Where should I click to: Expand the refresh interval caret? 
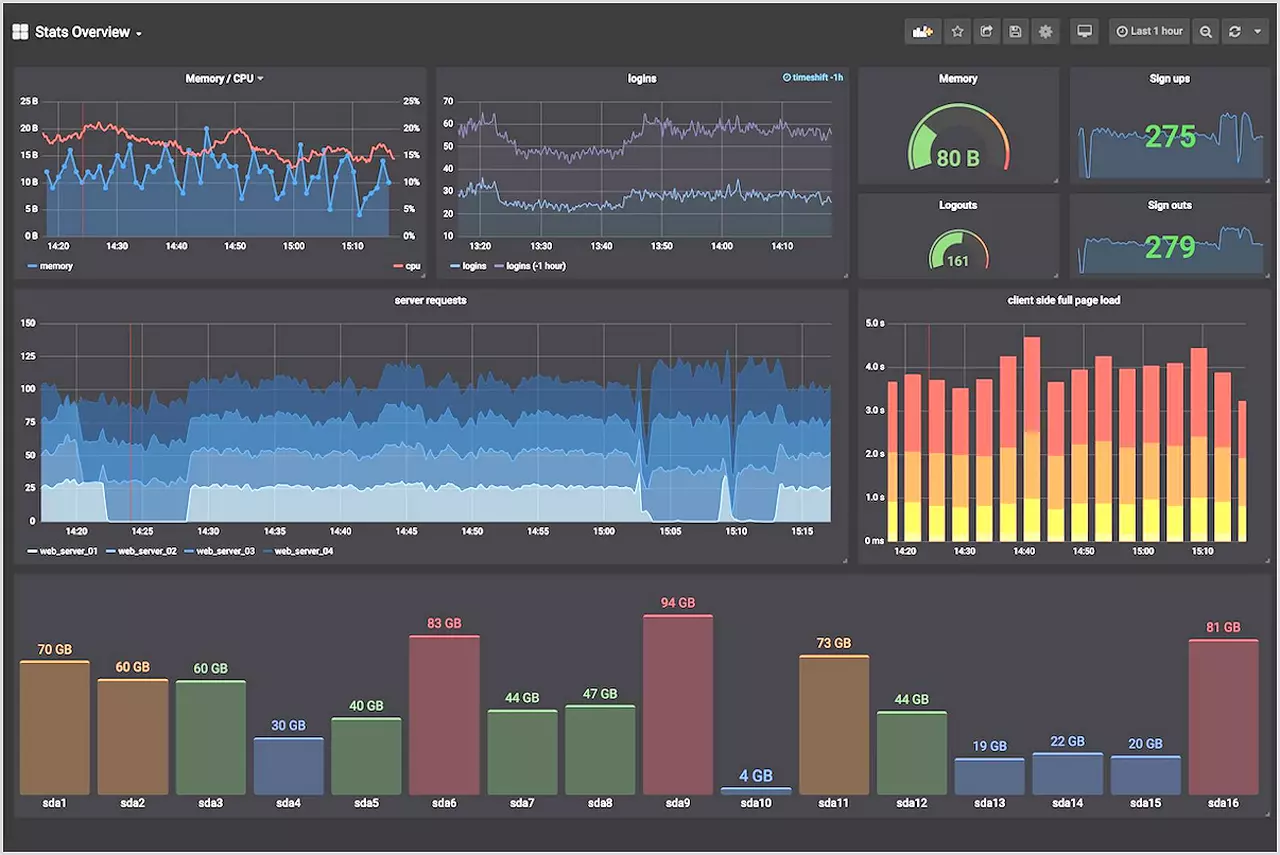1257,32
